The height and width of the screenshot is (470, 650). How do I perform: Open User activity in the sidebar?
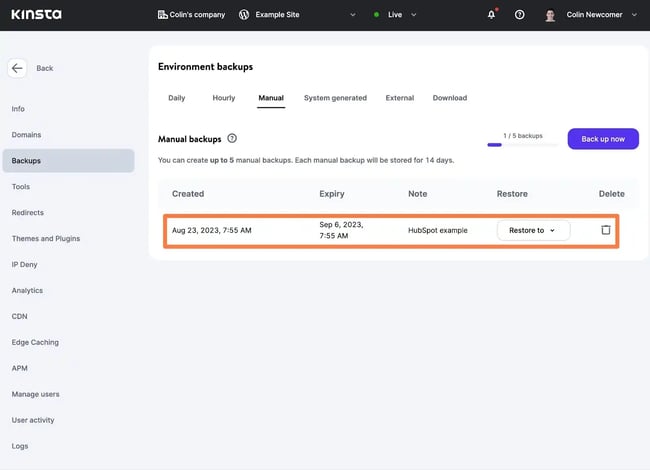(33, 420)
